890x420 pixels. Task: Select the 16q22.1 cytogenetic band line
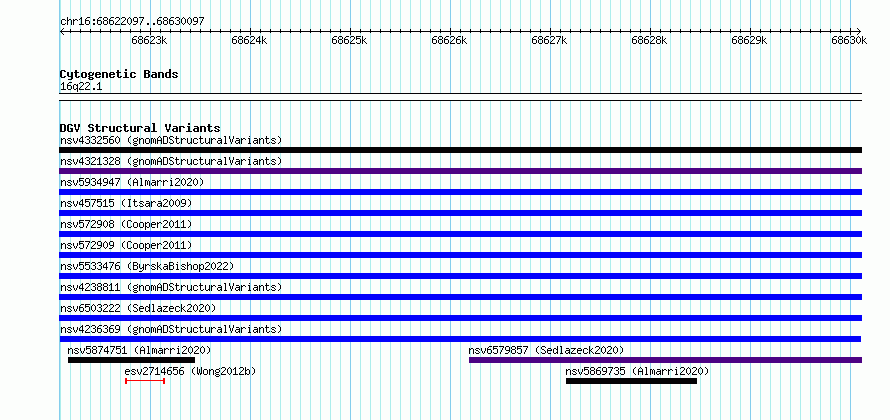460,97
